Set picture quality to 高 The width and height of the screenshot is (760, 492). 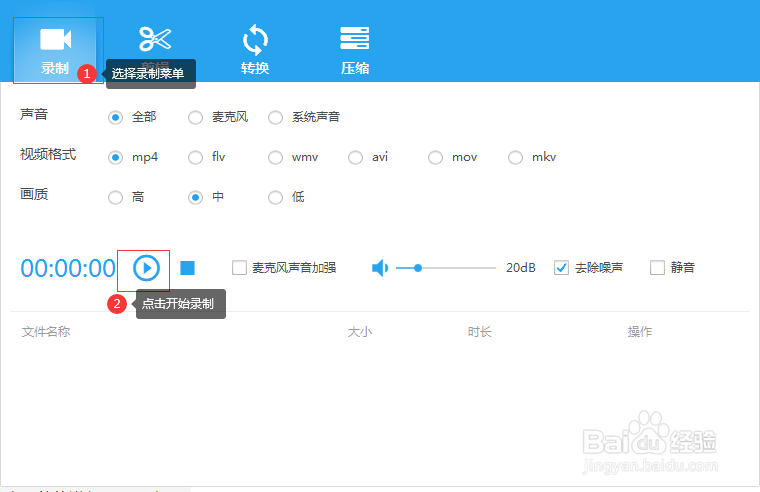pos(115,197)
